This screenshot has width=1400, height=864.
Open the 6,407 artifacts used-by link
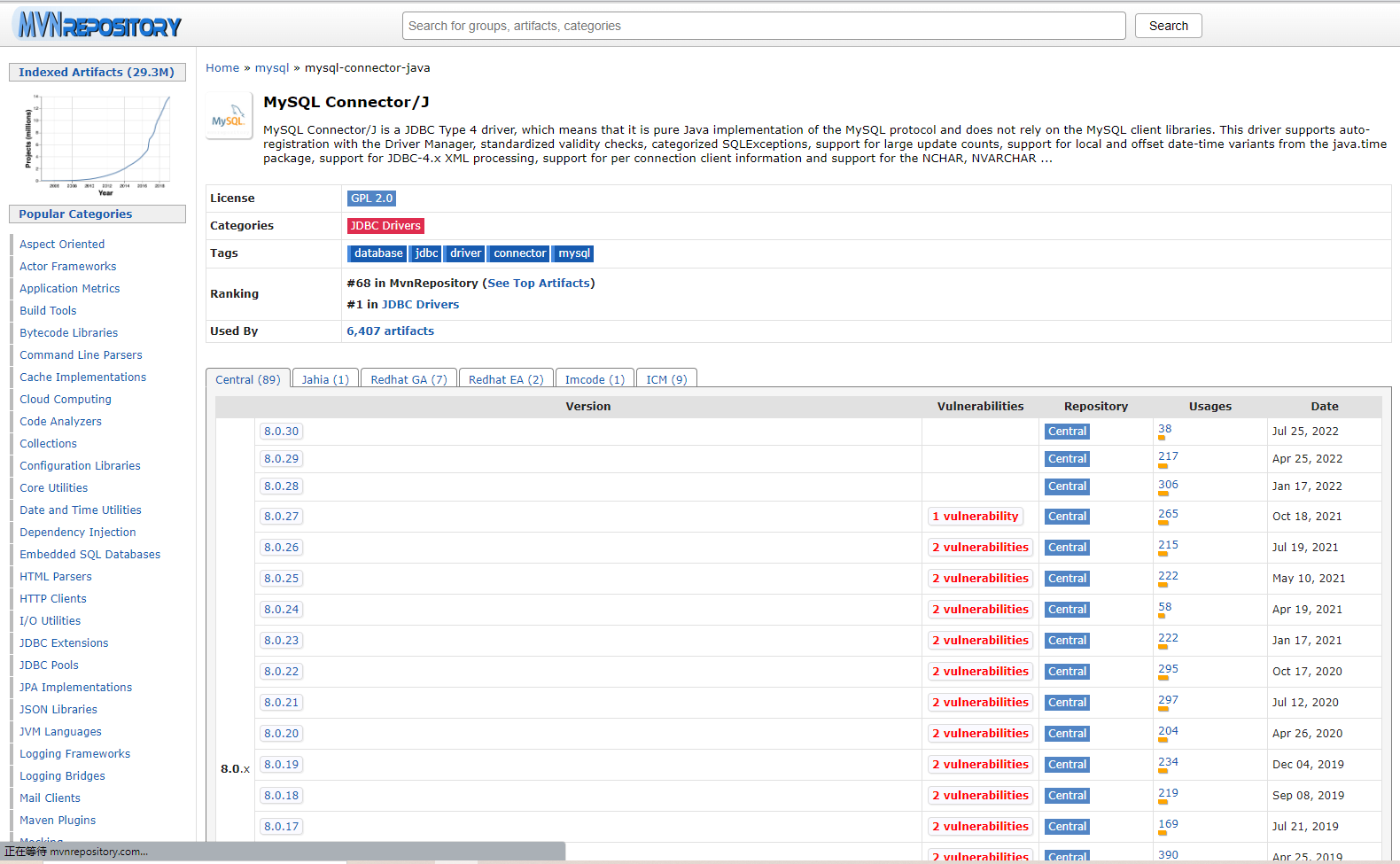(x=391, y=331)
